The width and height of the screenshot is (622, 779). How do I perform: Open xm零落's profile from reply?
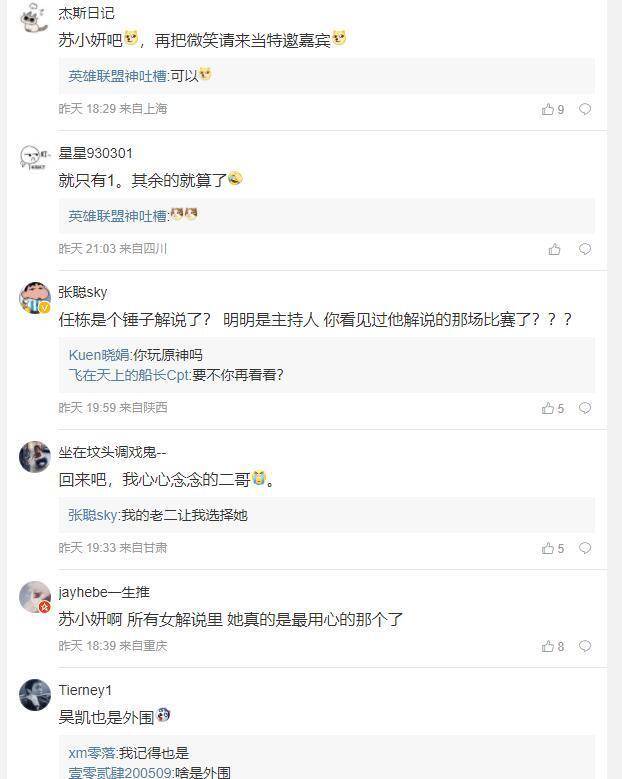click(92, 753)
